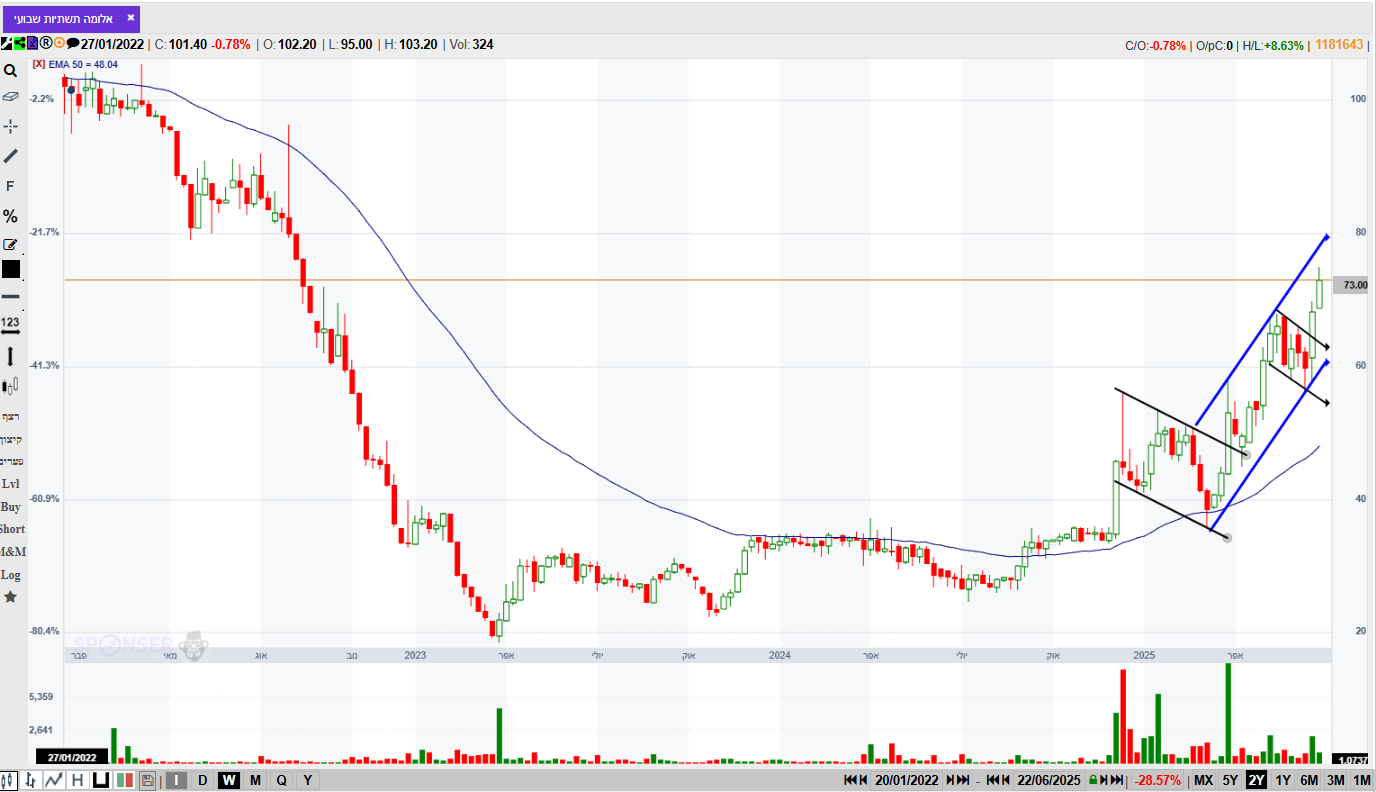Click the M&M sidebar button
Viewport: 1376px width, 792px height.
tap(12, 552)
